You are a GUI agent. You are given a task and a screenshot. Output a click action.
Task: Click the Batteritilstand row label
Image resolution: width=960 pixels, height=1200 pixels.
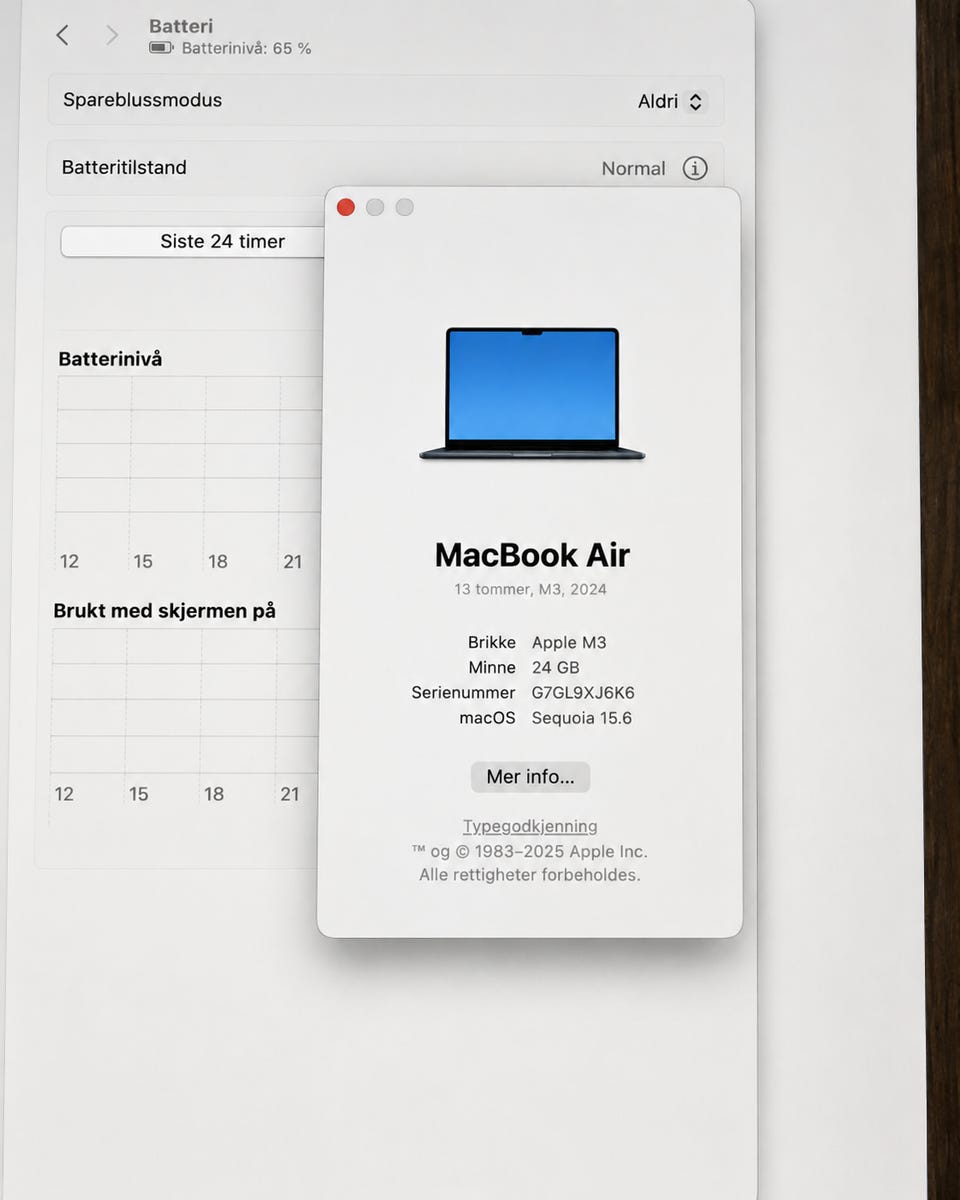[124, 167]
